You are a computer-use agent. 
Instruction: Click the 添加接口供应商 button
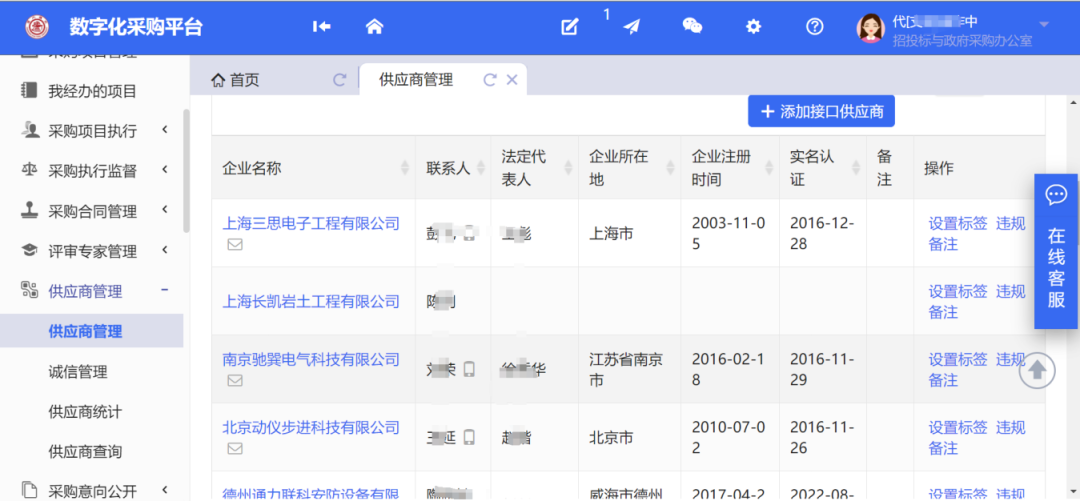click(821, 112)
